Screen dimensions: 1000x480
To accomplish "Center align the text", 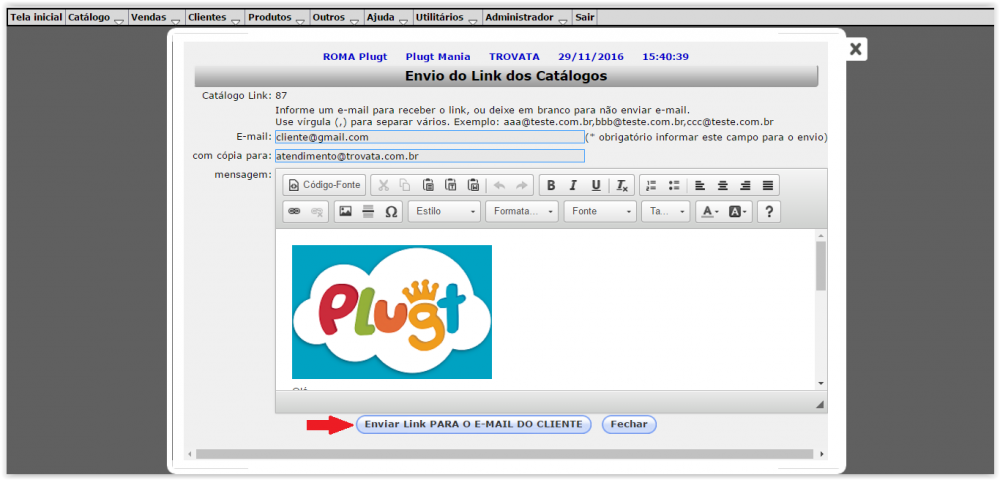I will [x=723, y=185].
